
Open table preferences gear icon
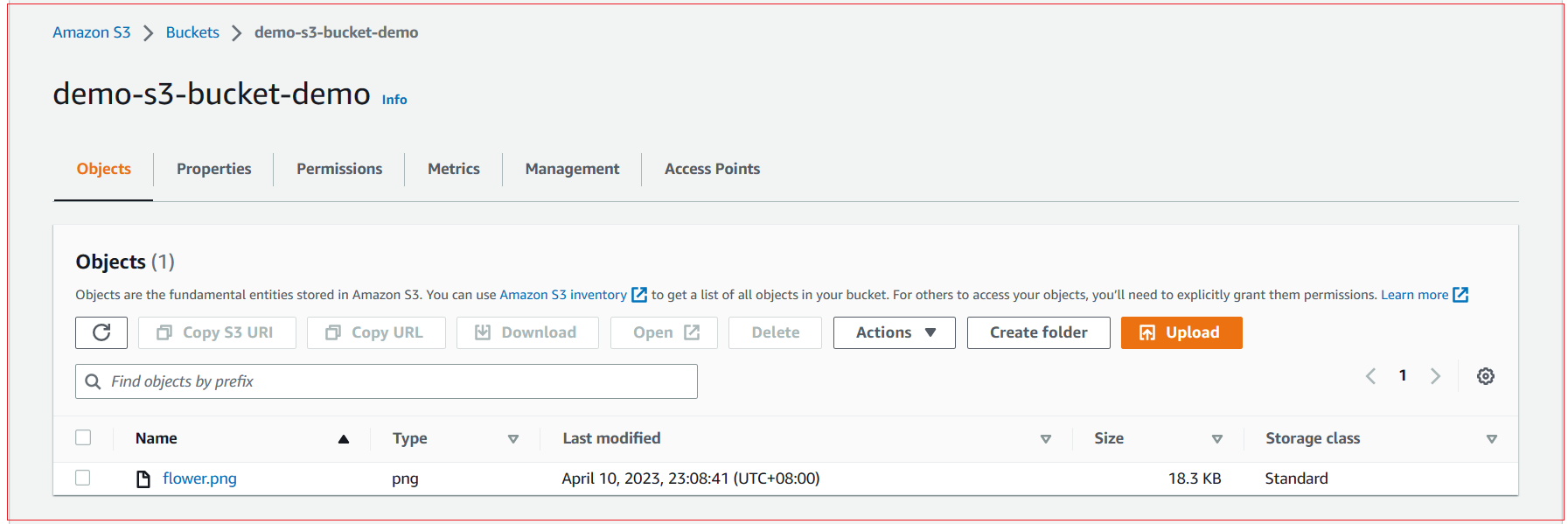1485,376
